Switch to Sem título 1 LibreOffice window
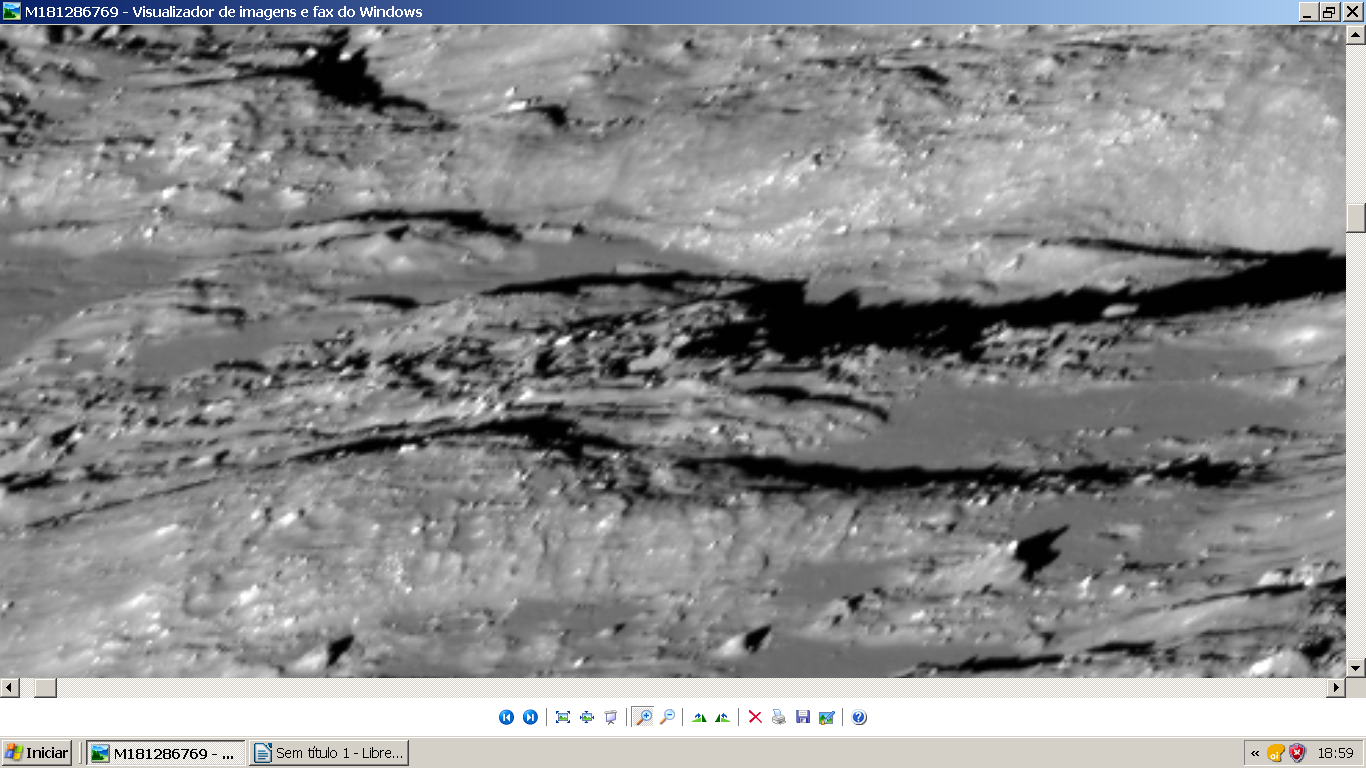The width and height of the screenshot is (1366, 768). pos(329,753)
